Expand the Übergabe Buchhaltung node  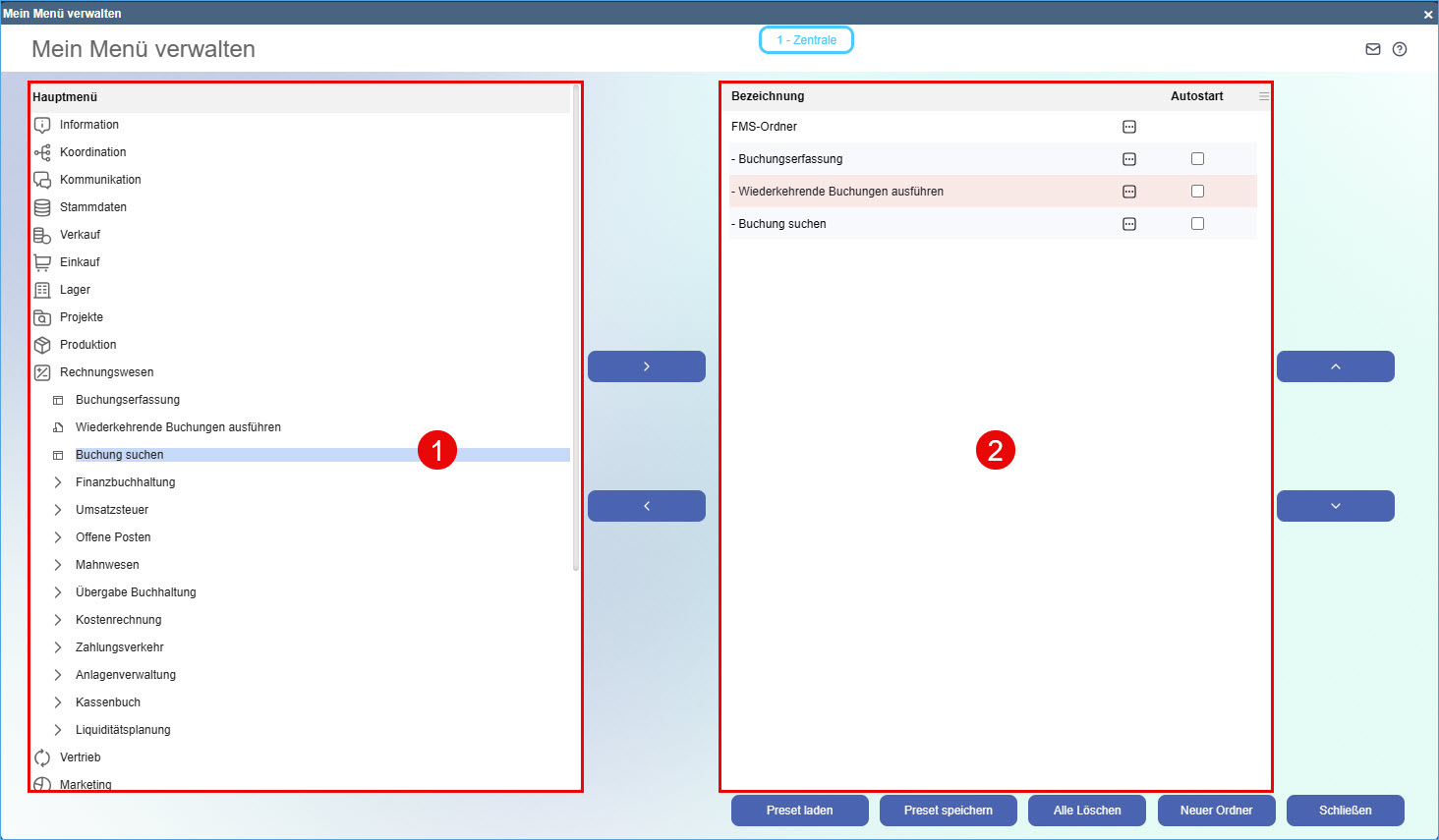[x=58, y=592]
